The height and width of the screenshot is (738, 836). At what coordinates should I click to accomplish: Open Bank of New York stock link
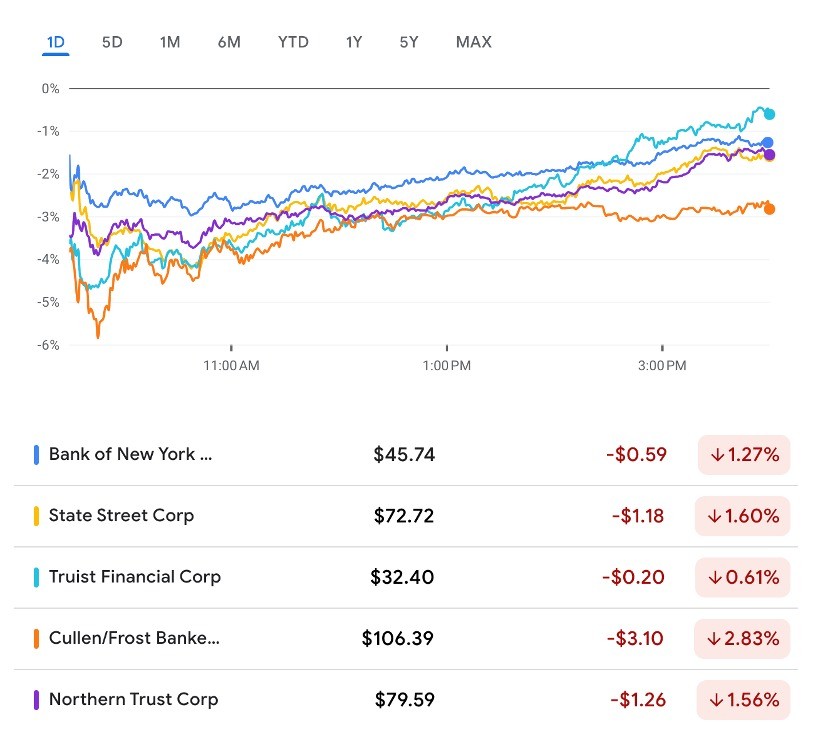pyautogui.click(x=130, y=454)
